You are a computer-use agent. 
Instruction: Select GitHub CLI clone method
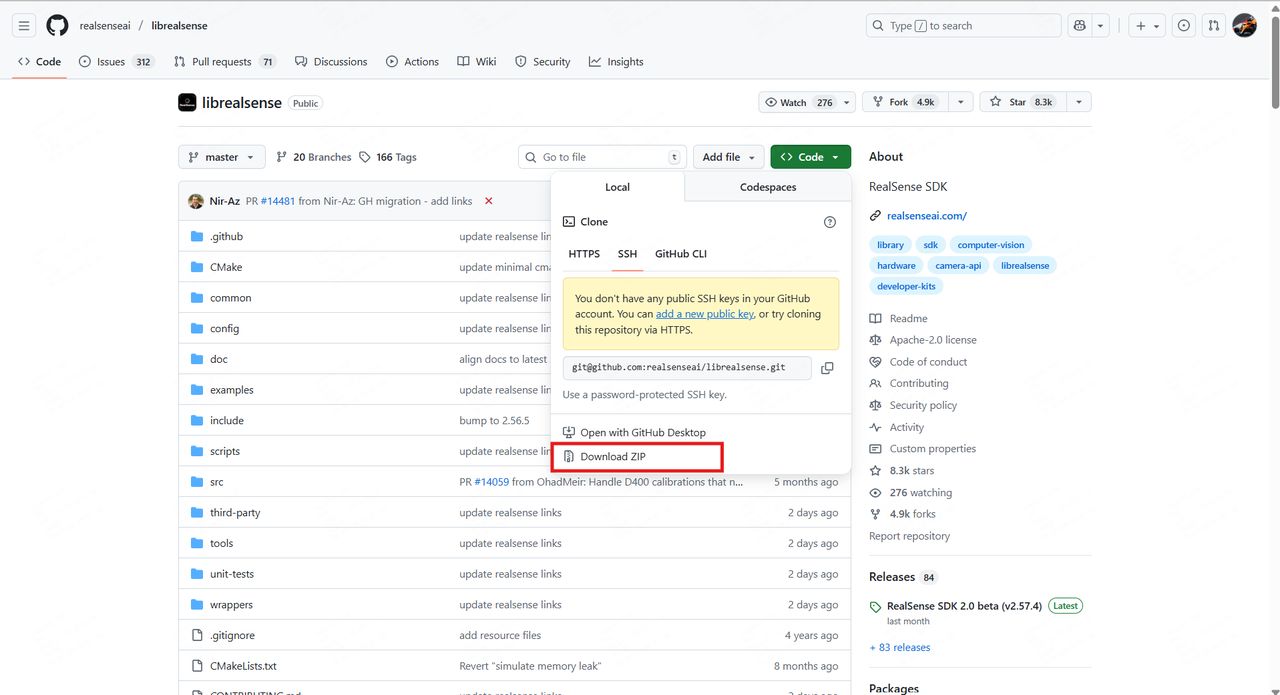[681, 254]
